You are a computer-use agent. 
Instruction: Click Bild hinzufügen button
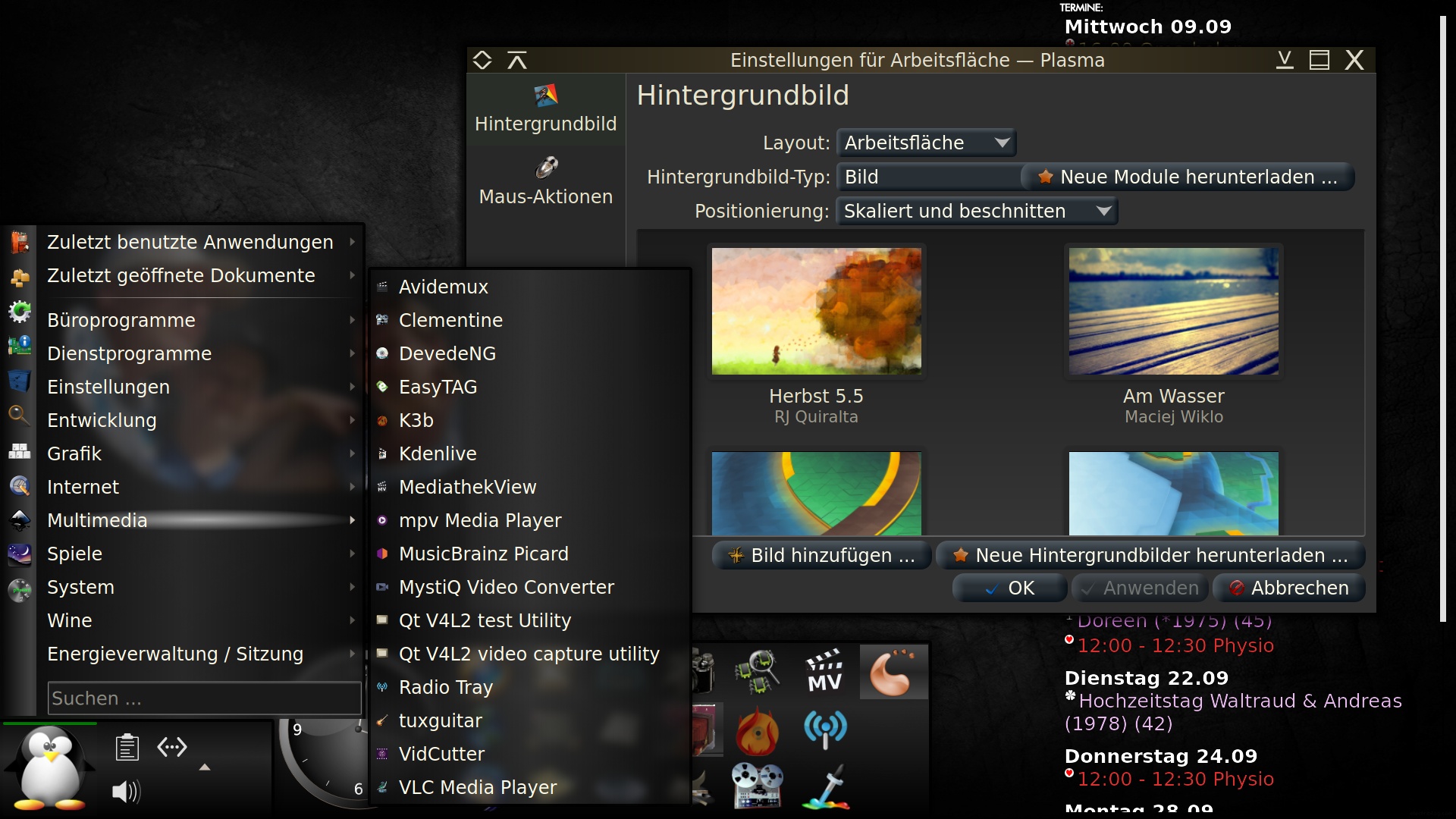[x=821, y=555]
